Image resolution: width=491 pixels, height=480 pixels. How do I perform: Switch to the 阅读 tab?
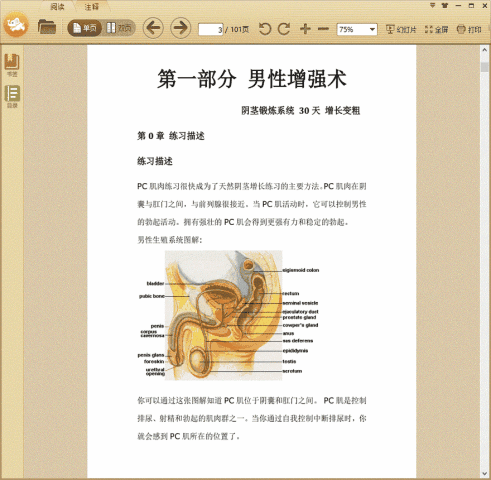(57, 7)
